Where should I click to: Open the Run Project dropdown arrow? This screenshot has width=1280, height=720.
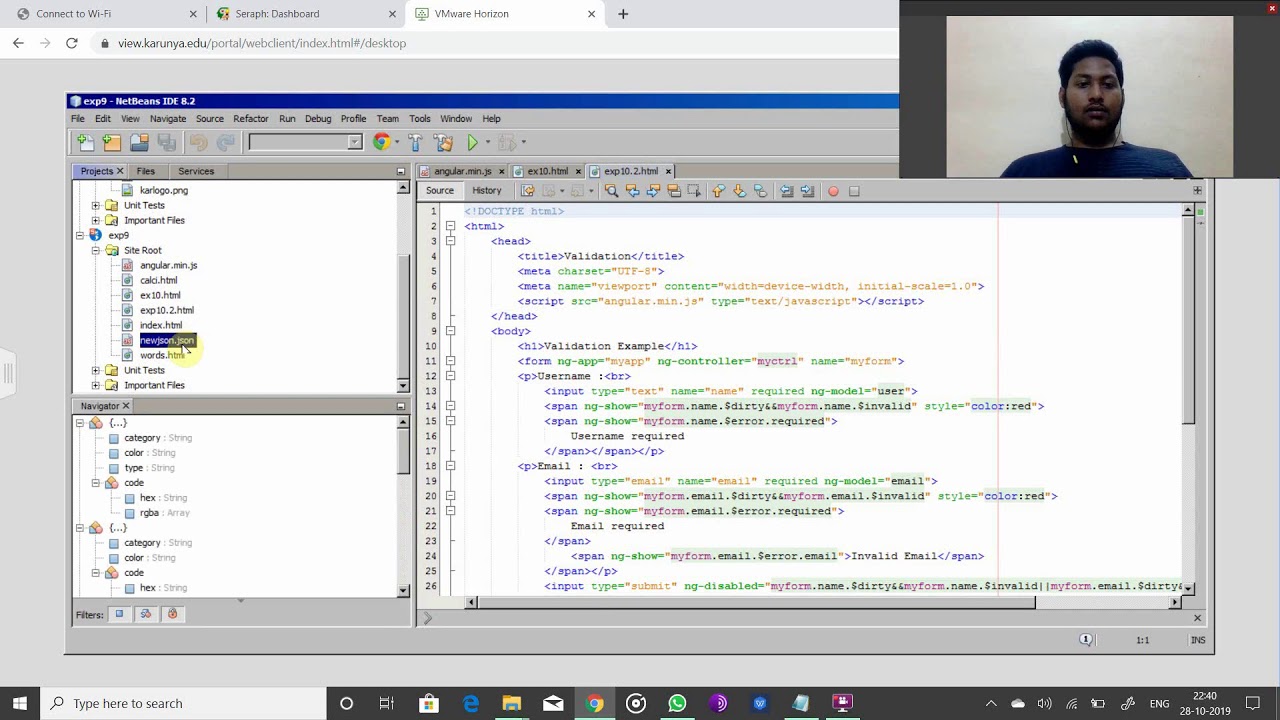(487, 143)
